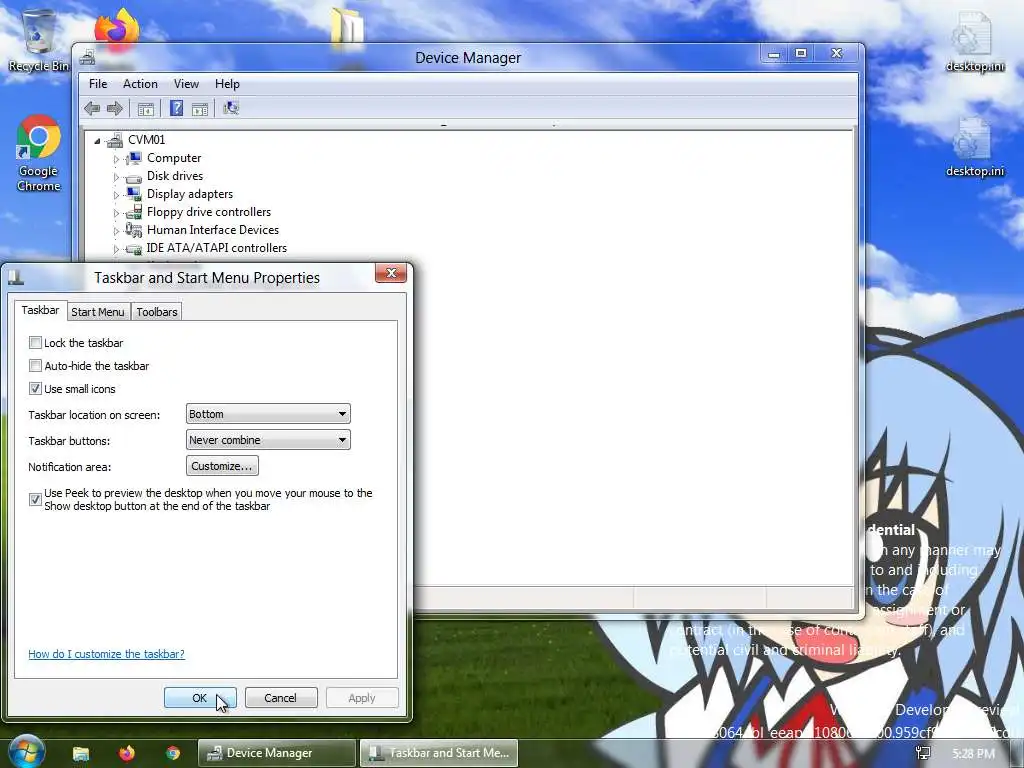The height and width of the screenshot is (768, 1024).
Task: Open the Windows Start orb
Action: [x=25, y=752]
